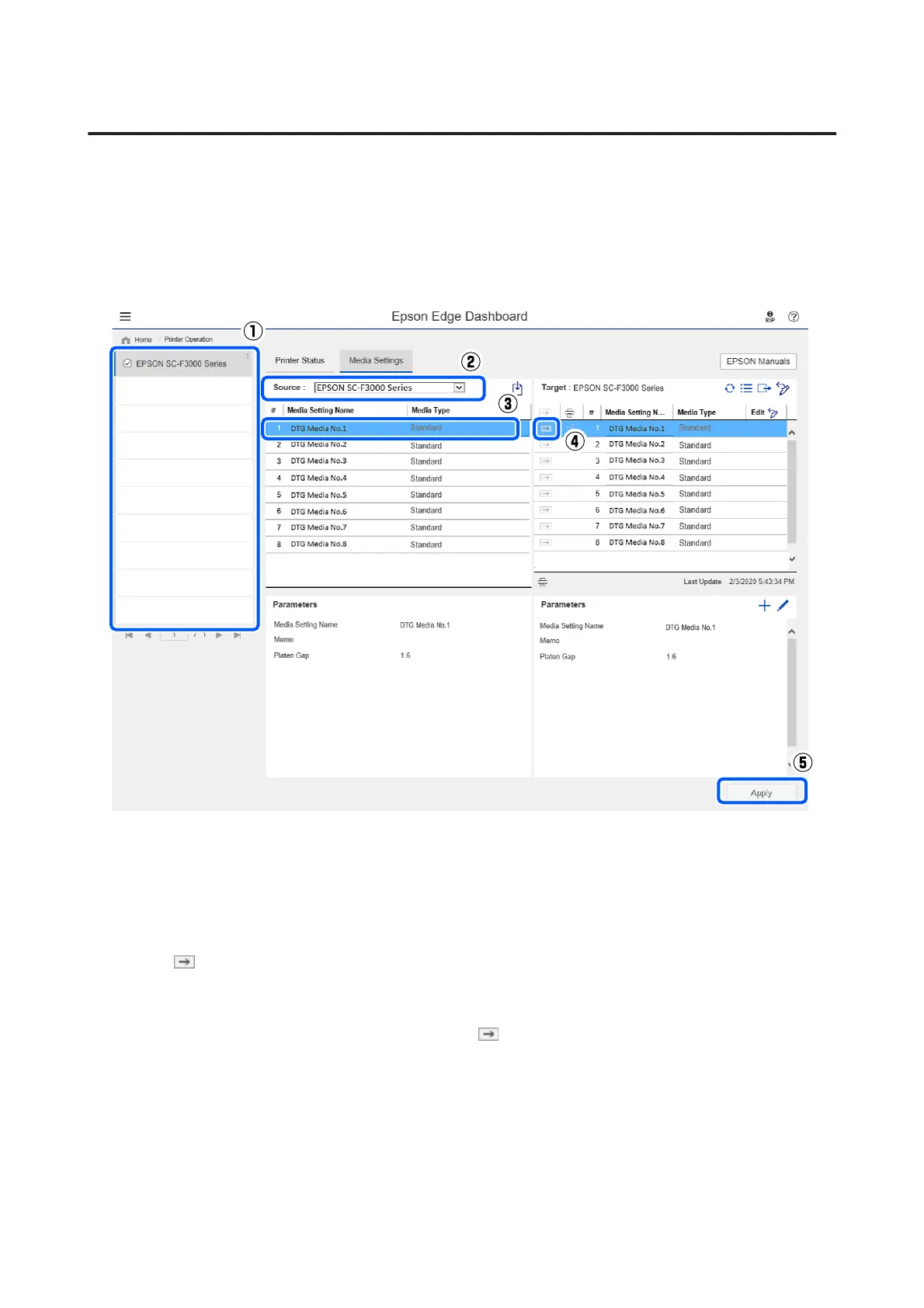This screenshot has width=924, height=1308.
Task: Click the target Media Type column header
Action: point(696,412)
